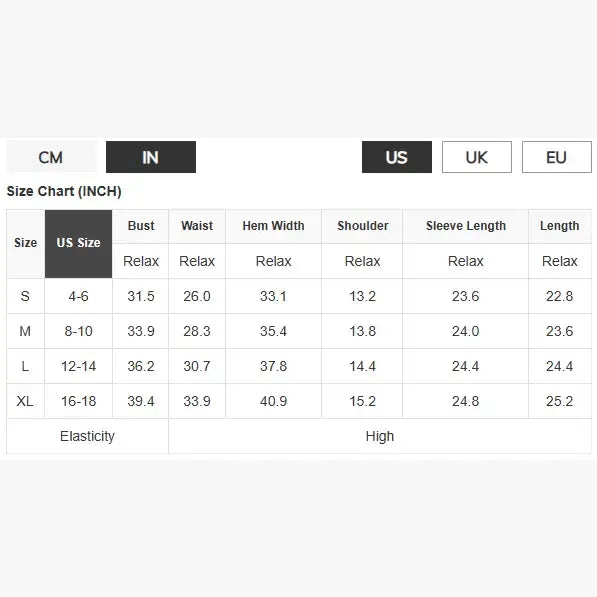Select the Bust column header
This screenshot has height=597, width=597.
coord(141,226)
